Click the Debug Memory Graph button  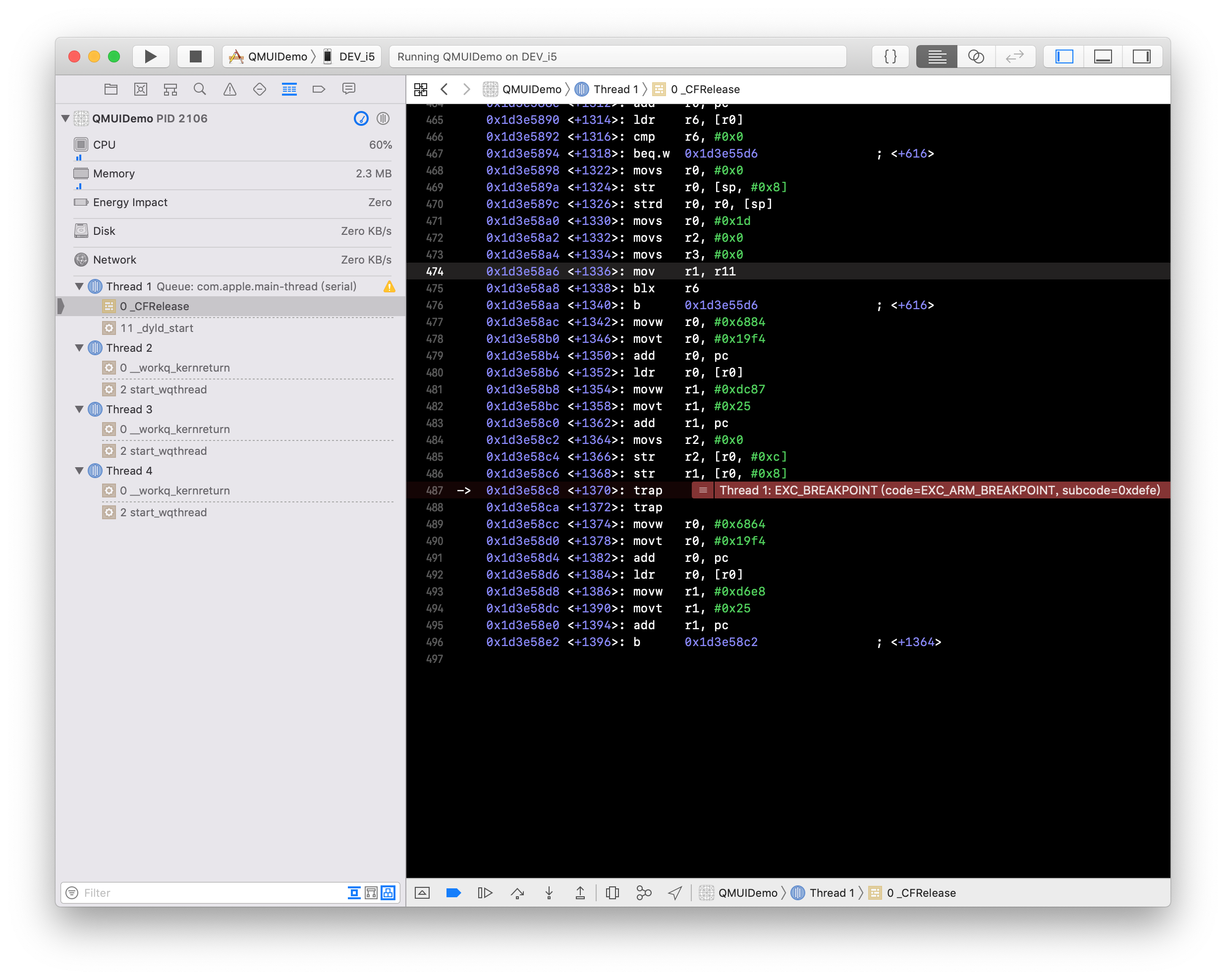[644, 892]
